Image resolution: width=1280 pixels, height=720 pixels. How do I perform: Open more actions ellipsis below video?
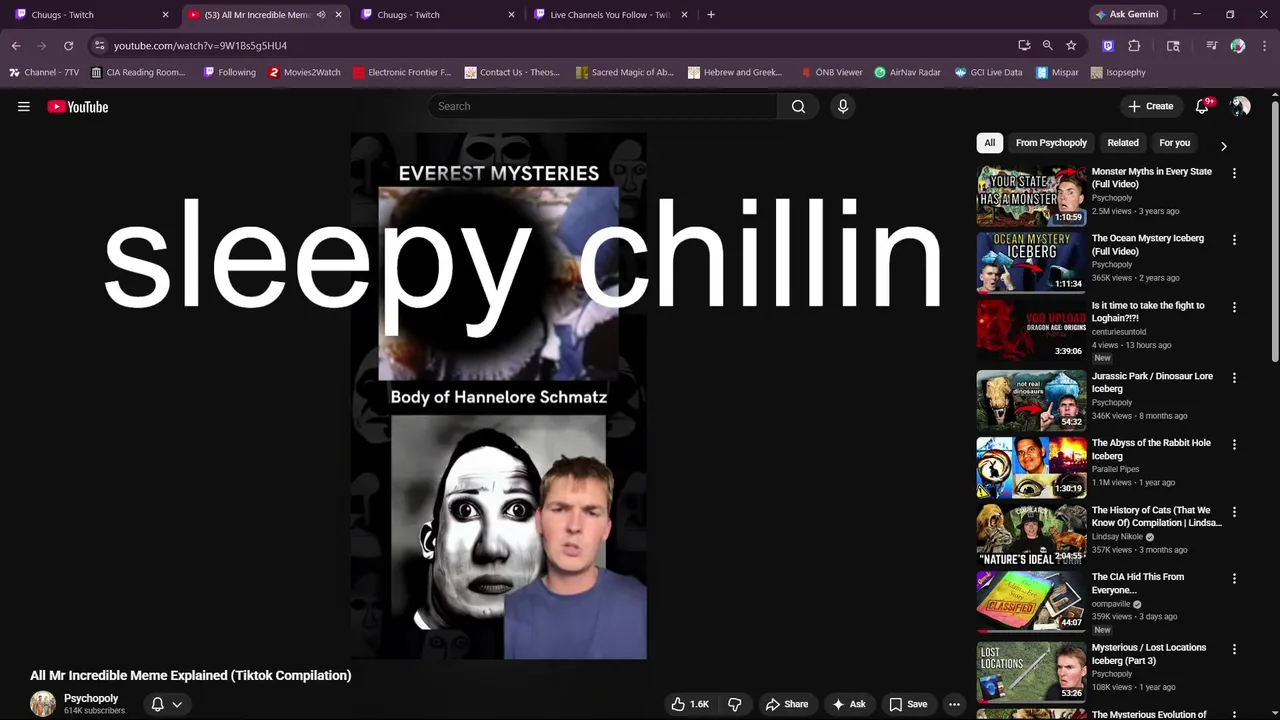[x=954, y=704]
